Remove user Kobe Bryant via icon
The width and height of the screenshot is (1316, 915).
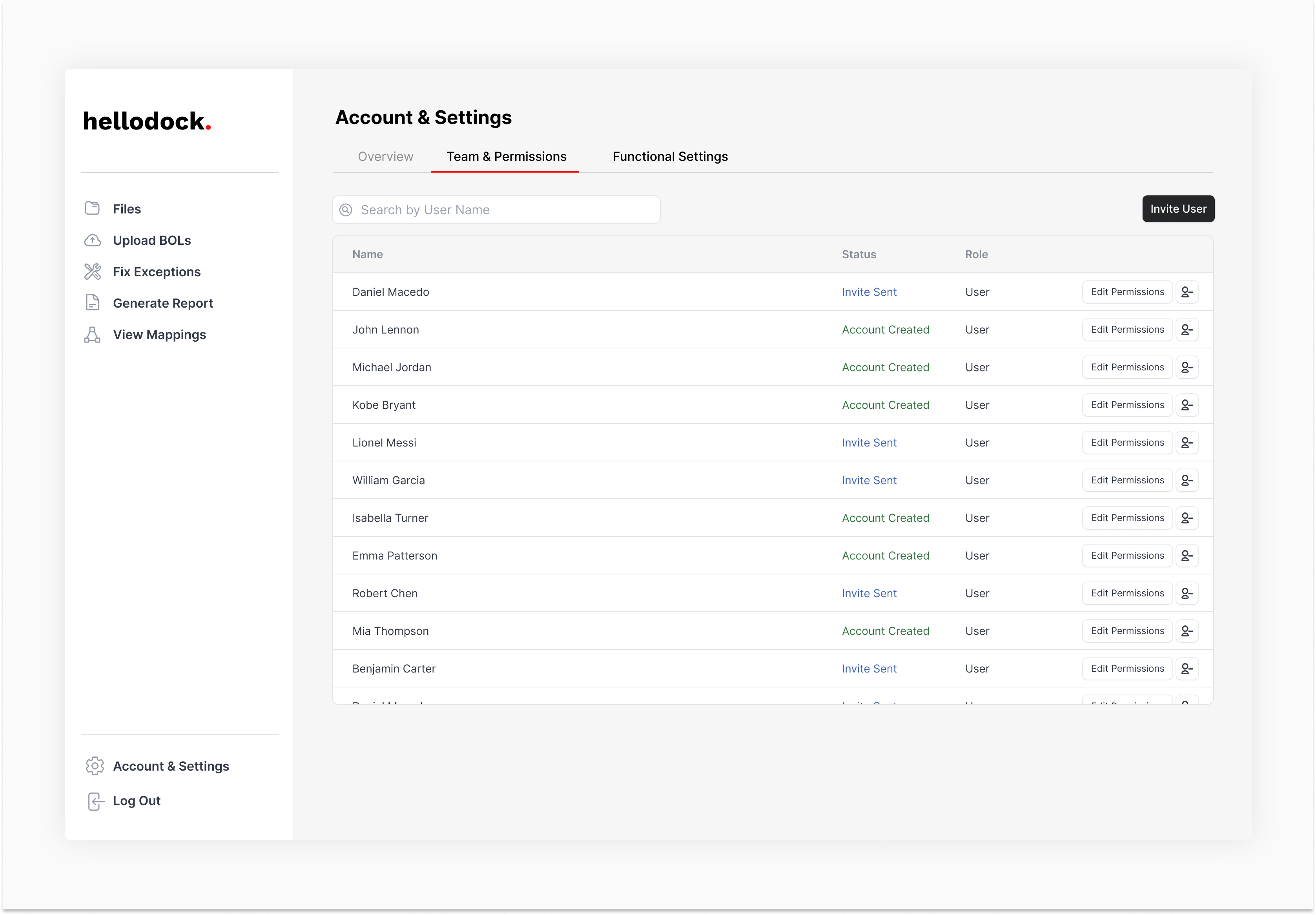tap(1187, 405)
